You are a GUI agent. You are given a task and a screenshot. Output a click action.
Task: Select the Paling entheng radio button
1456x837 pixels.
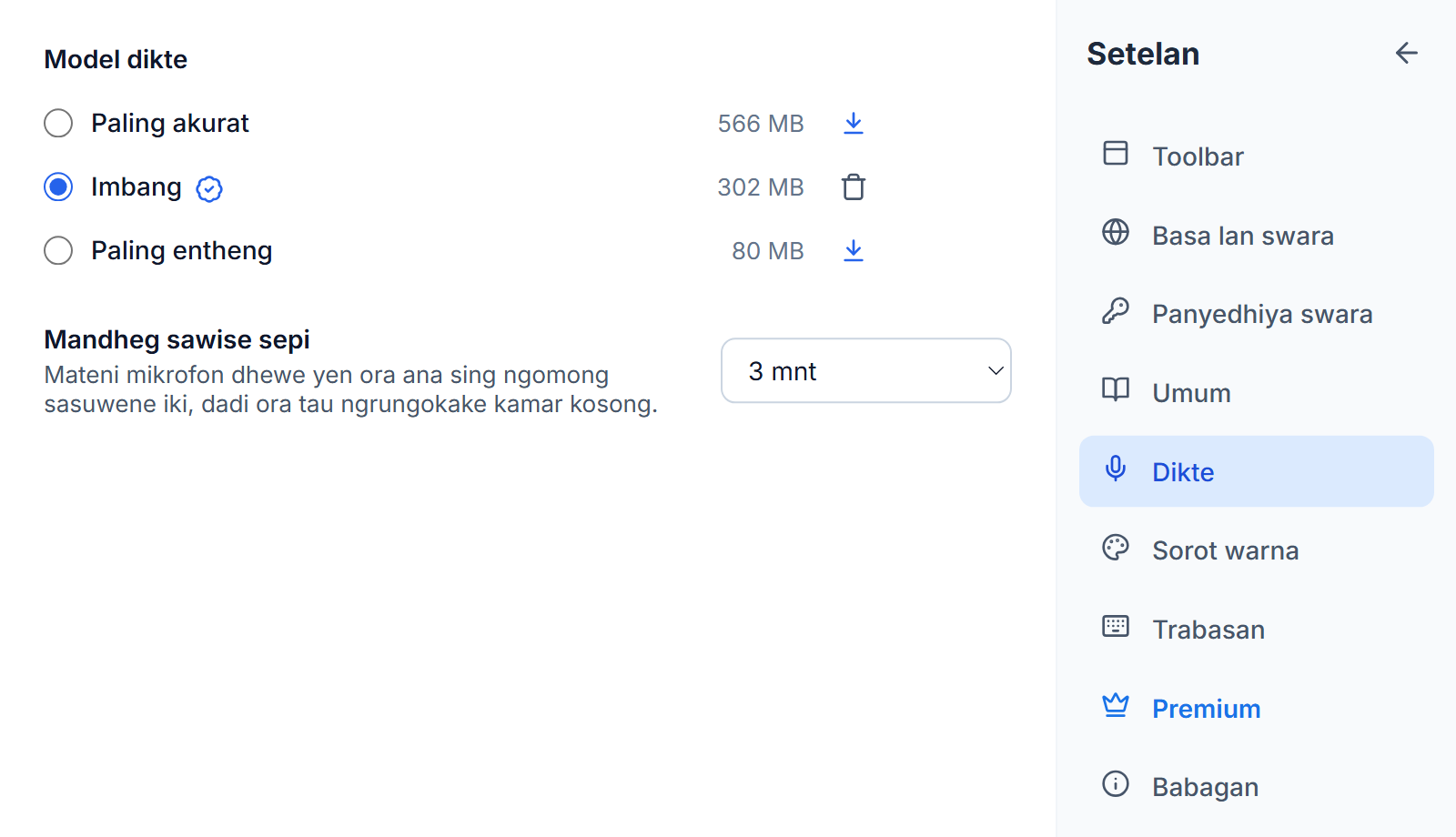(x=58, y=250)
